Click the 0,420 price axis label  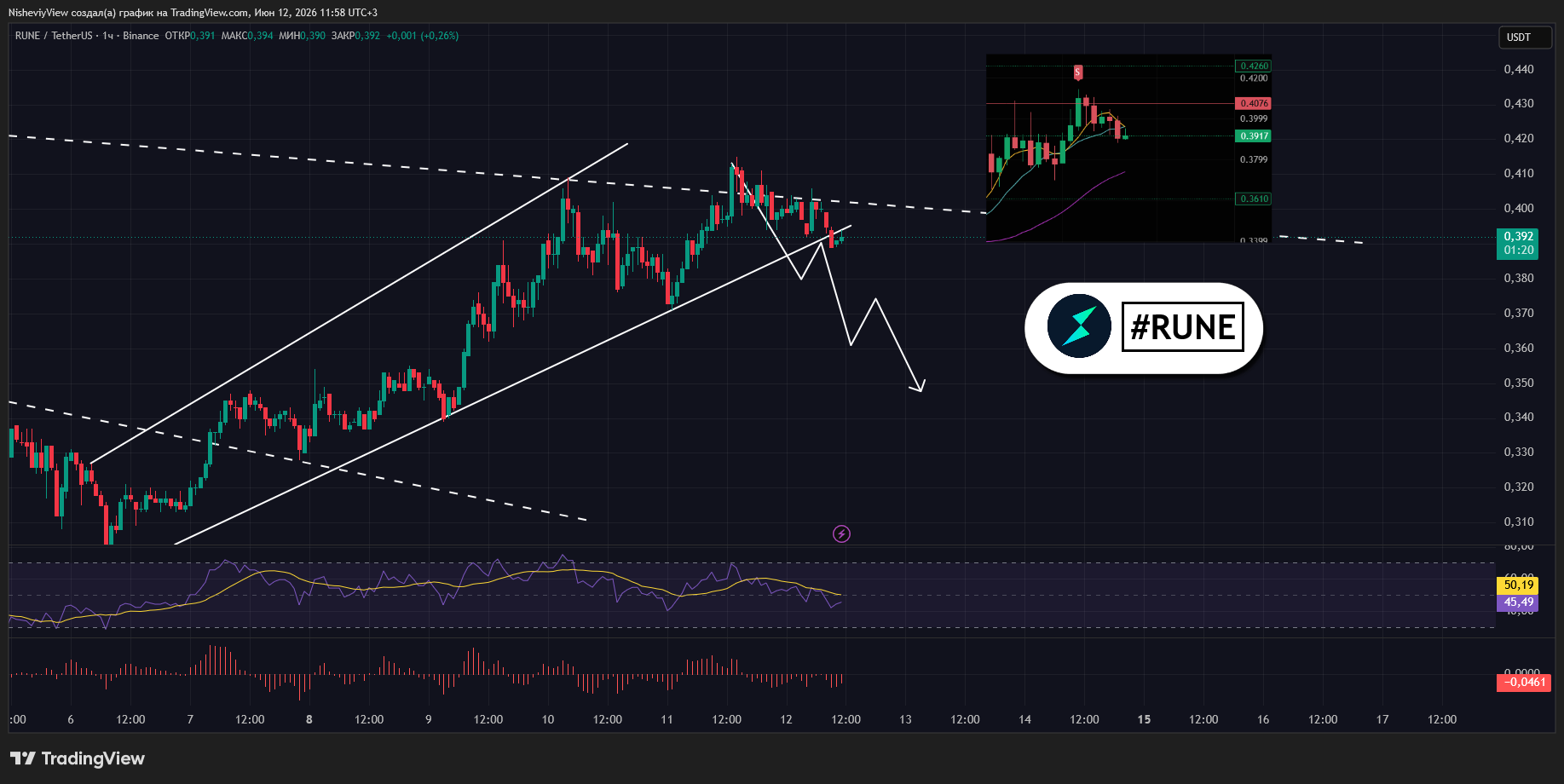[x=1519, y=139]
